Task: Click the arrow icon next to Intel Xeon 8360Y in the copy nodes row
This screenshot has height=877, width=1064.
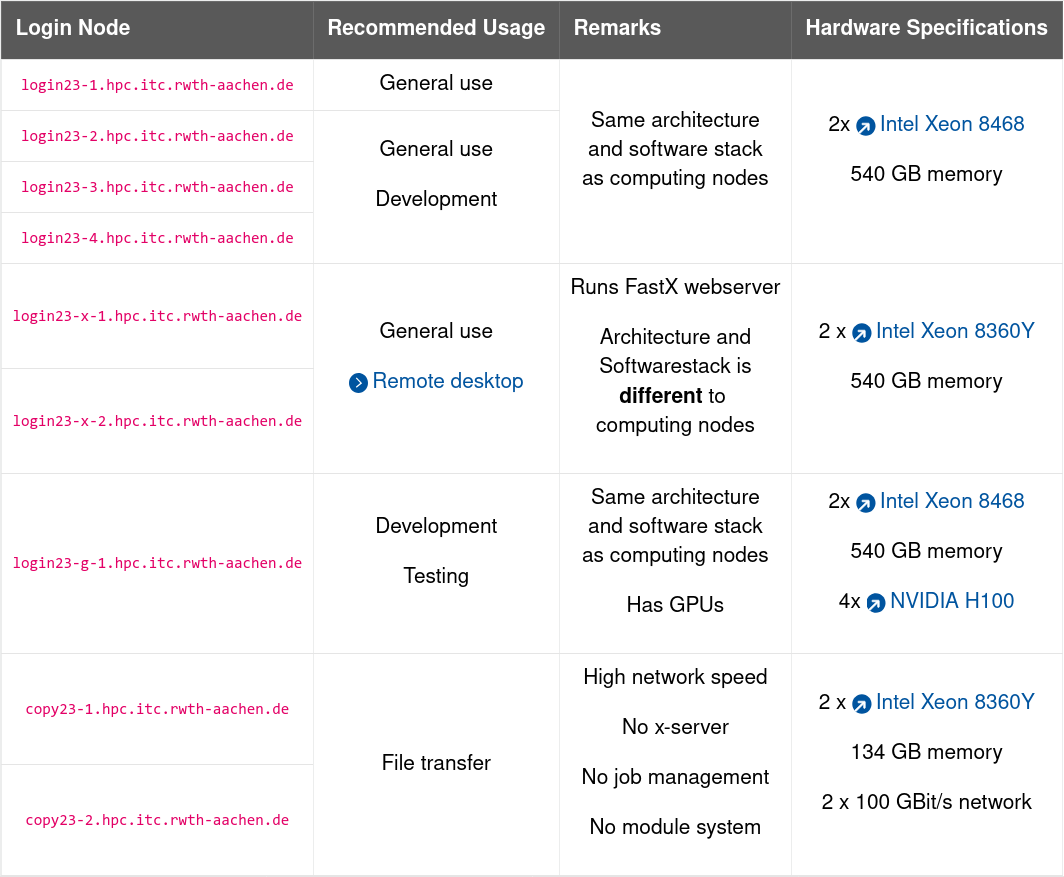Action: pos(862,702)
